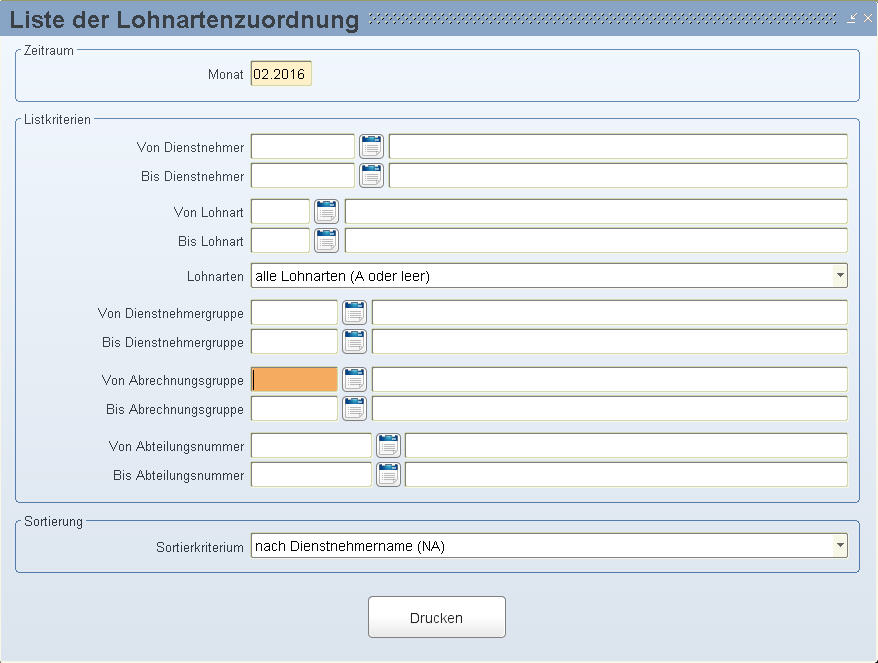Viewport: 878px width, 663px height.
Task: Open lookup for Von Abteilungsnummer
Action: (x=388, y=446)
